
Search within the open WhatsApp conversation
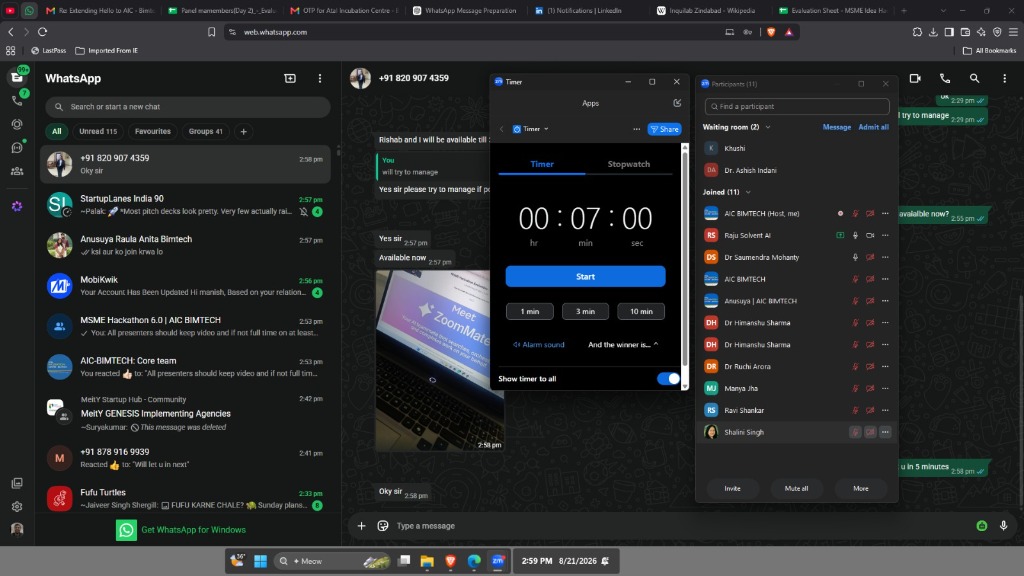[x=974, y=78]
